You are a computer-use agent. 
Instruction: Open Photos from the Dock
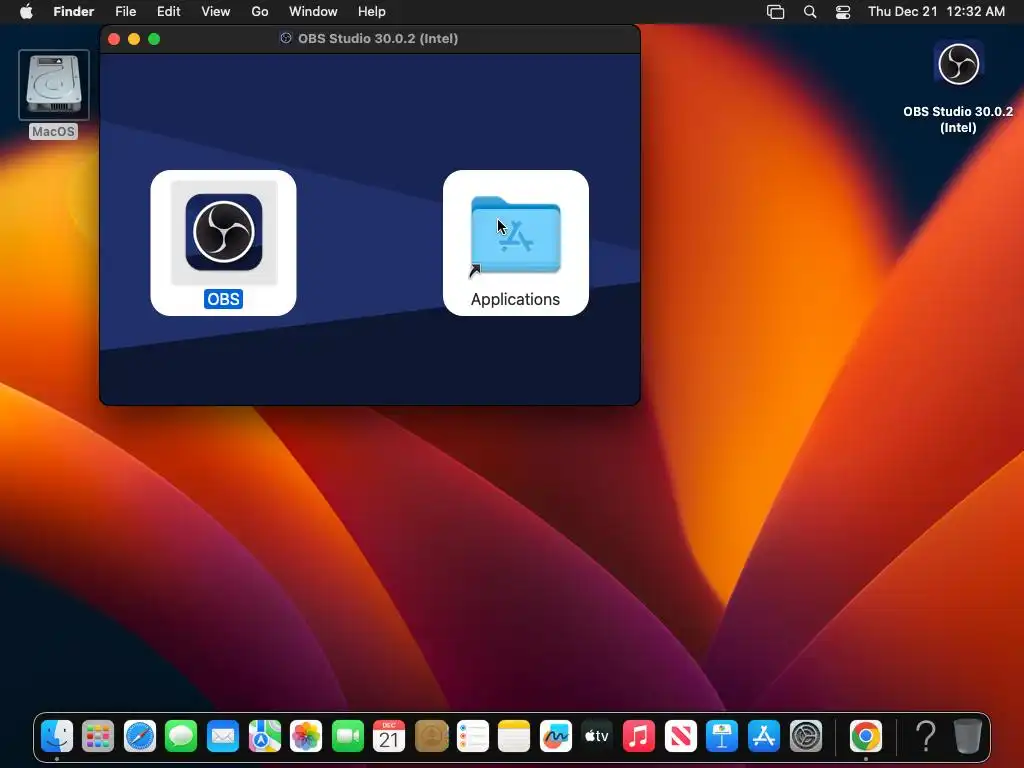tap(306, 736)
